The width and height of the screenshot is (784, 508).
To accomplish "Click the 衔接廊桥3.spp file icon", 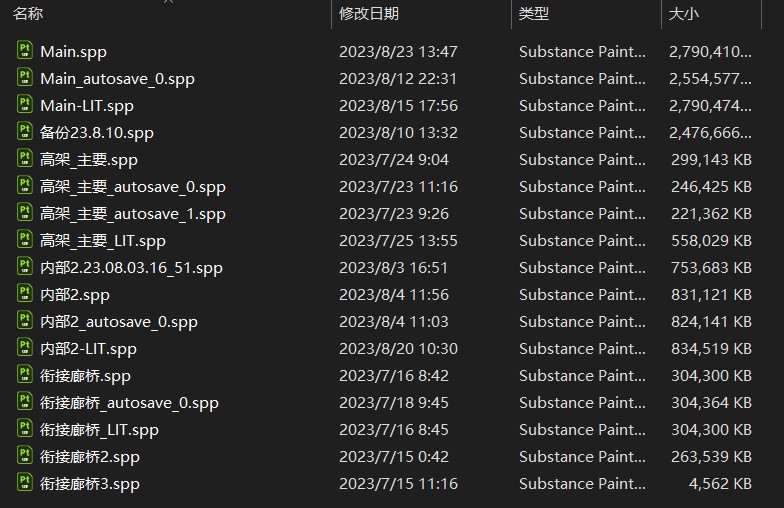I will (x=25, y=483).
